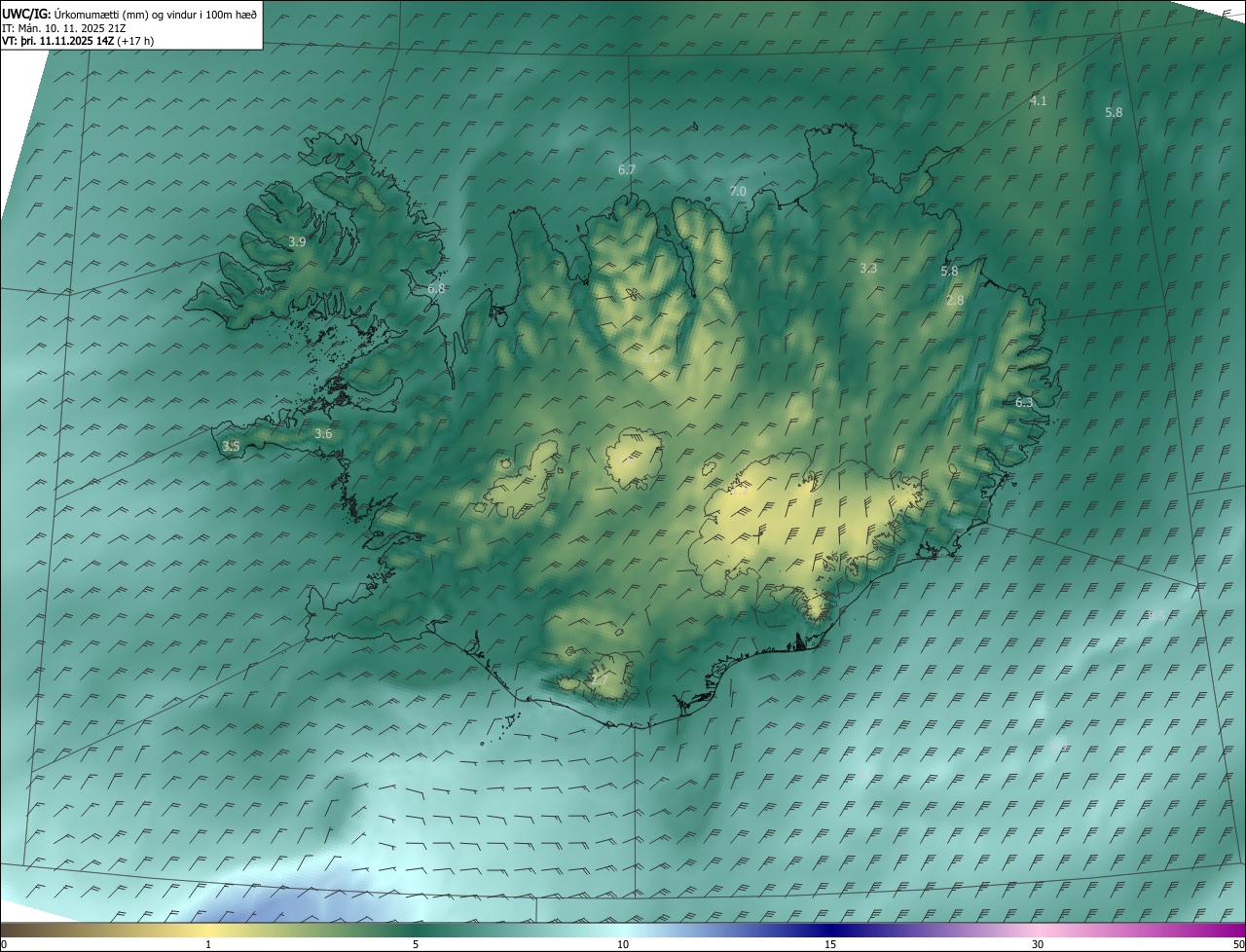Click the (+17 h) forecast offset text
1246x952 pixels.
135,41
